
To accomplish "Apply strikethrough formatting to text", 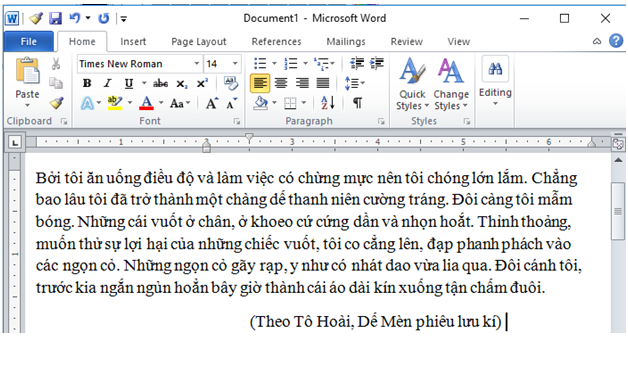I will click(x=160, y=83).
